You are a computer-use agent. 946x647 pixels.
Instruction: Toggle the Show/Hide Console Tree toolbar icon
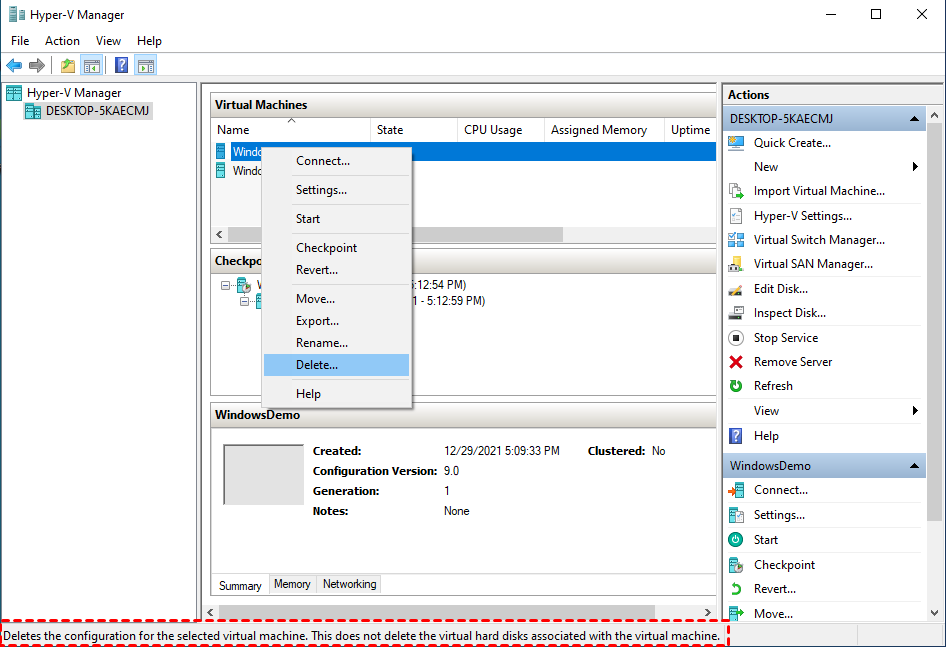(x=92, y=65)
